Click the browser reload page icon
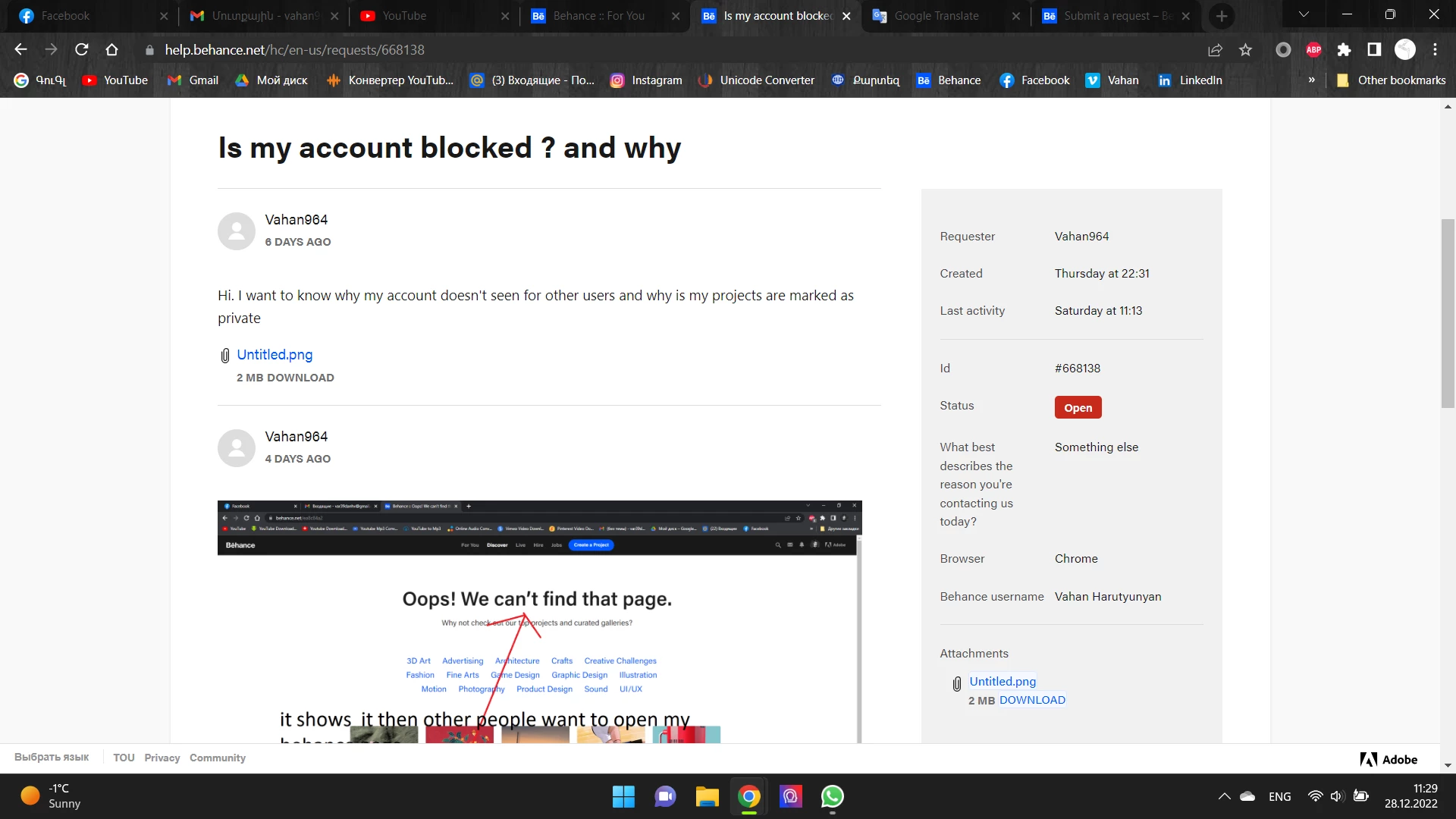Viewport: 1456px width, 819px height. pos(82,50)
